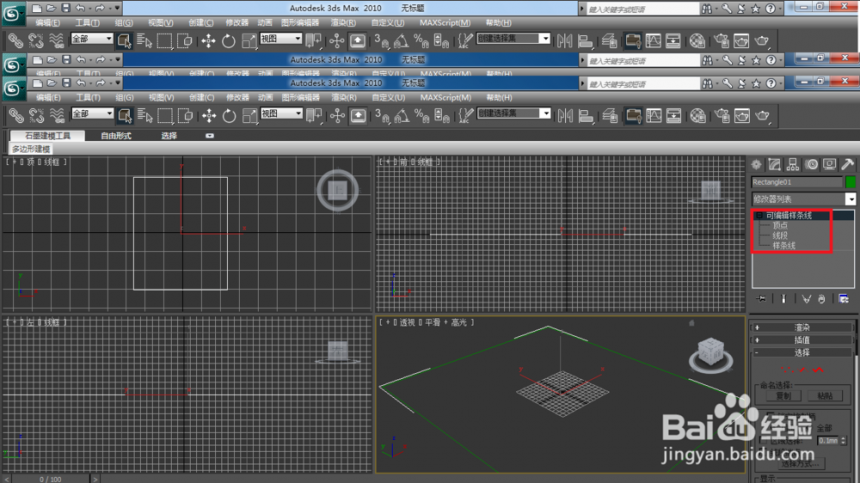Click Render Production teapot in lower toolbar
The height and width of the screenshot is (483, 860).
click(x=762, y=116)
